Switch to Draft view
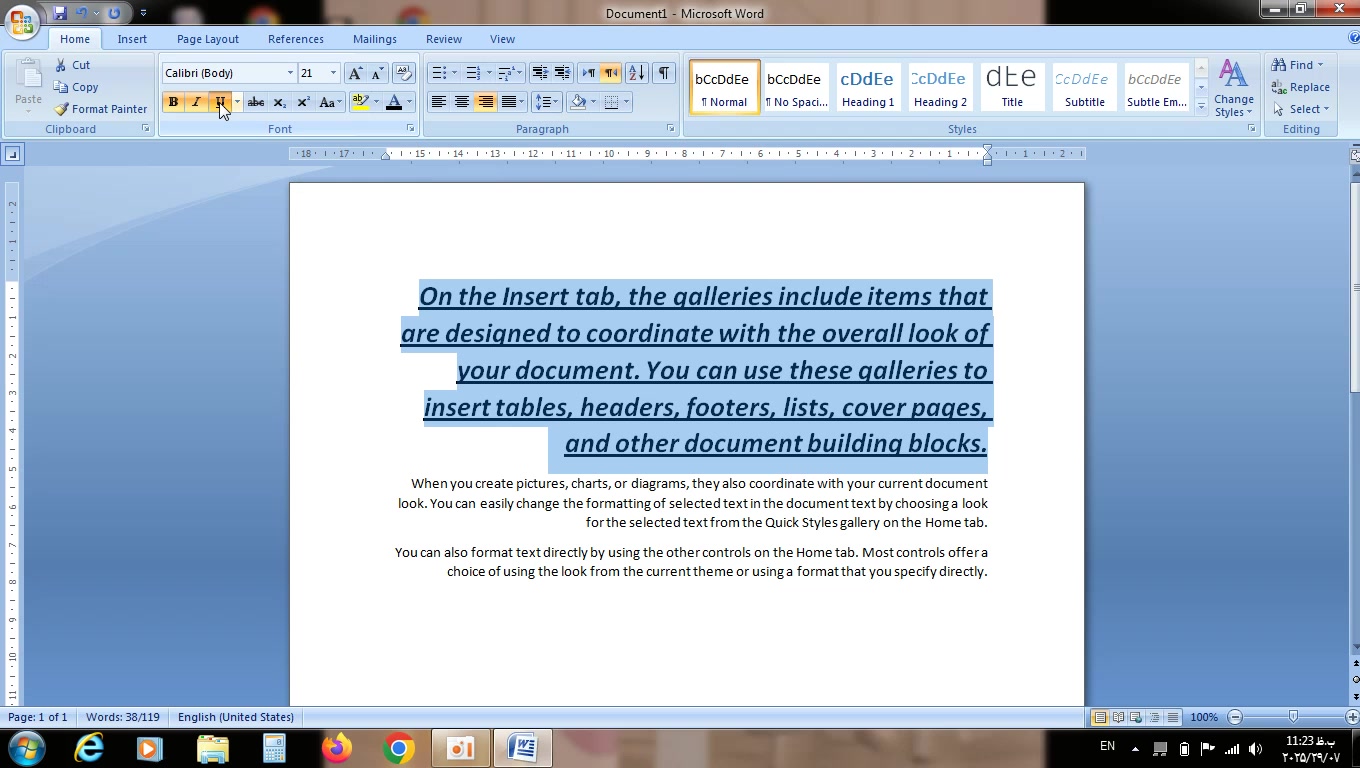 click(1173, 717)
